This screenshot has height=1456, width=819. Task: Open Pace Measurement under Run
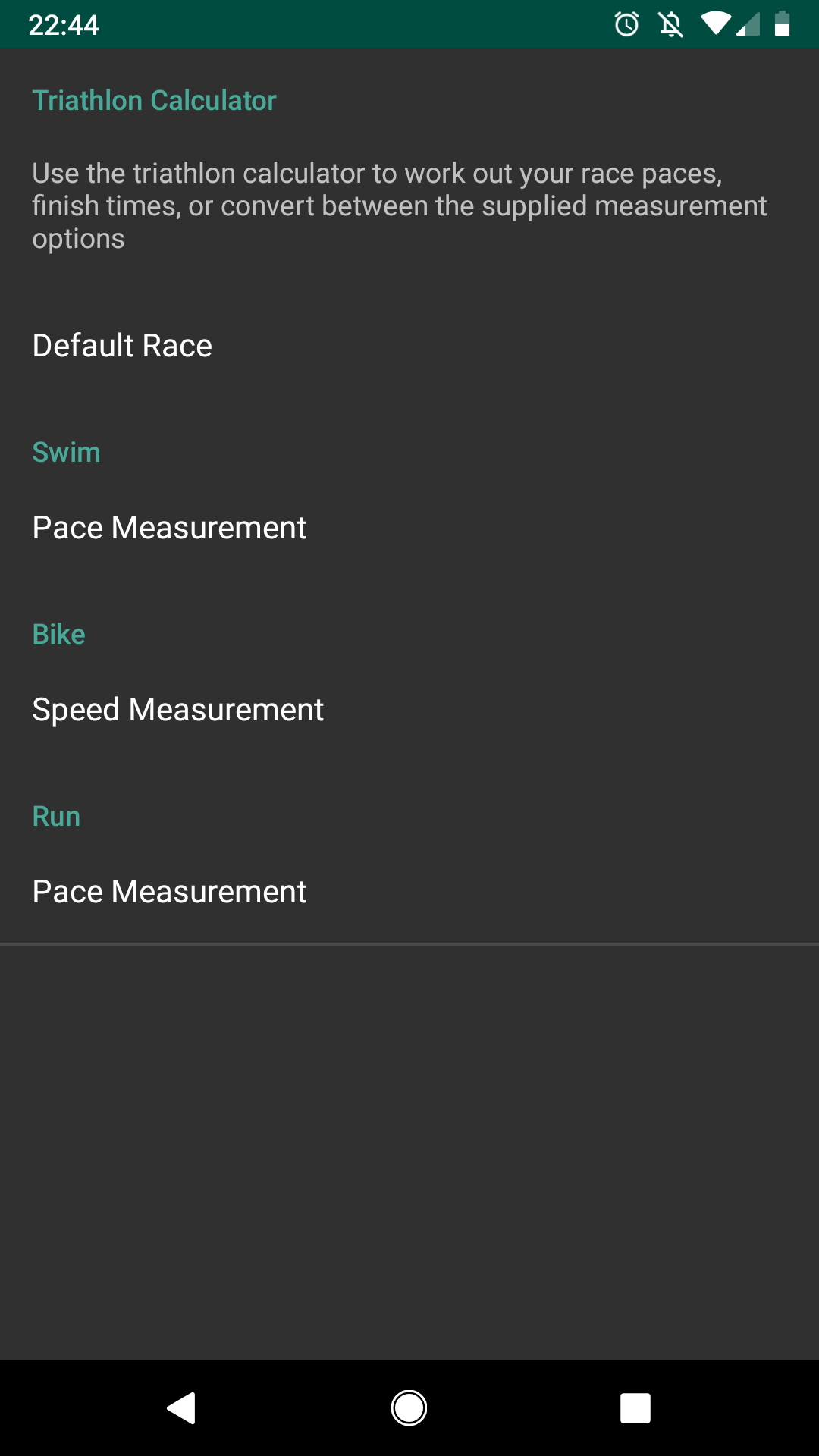tap(409, 892)
